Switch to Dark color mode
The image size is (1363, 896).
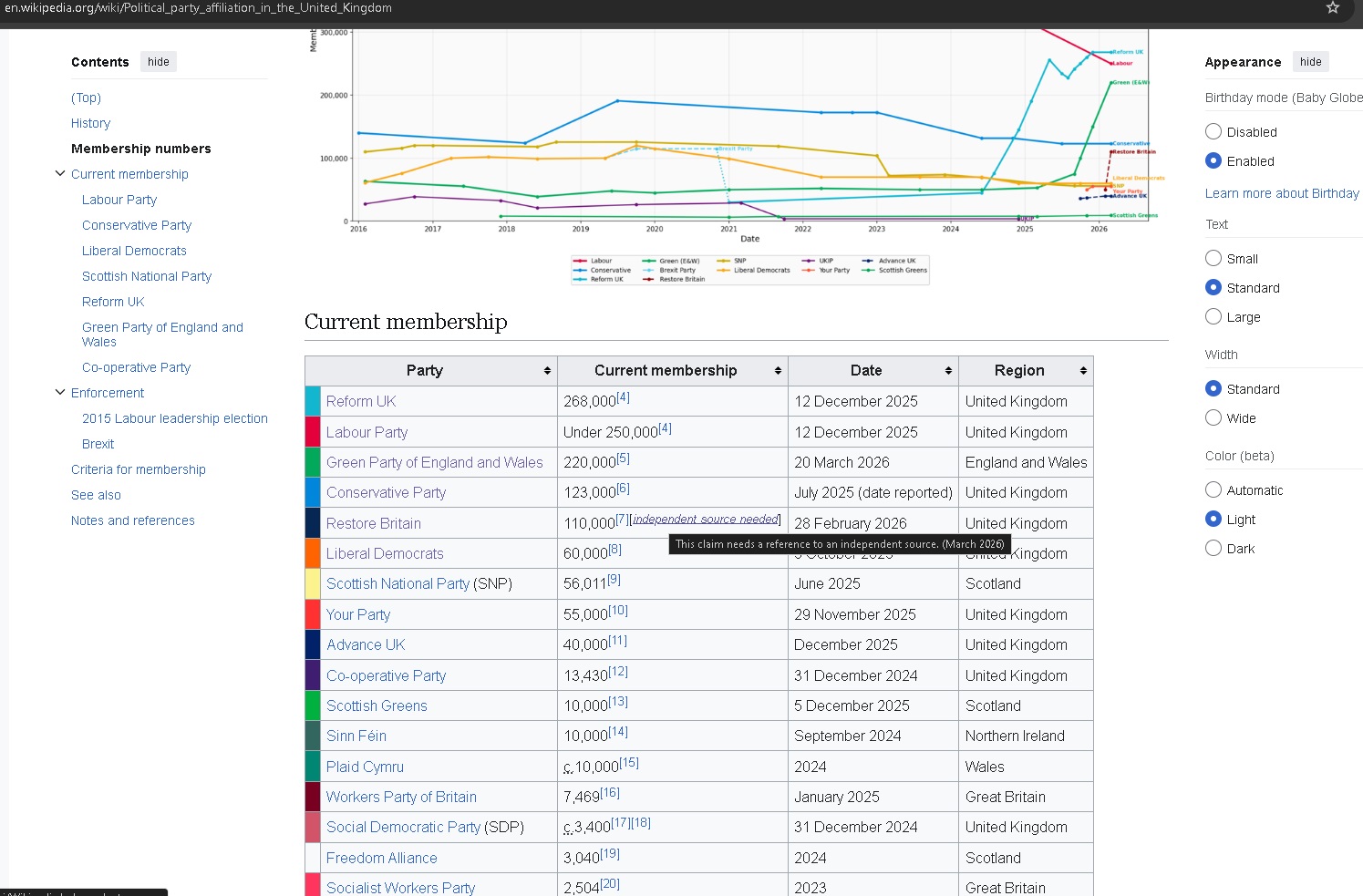[1213, 548]
